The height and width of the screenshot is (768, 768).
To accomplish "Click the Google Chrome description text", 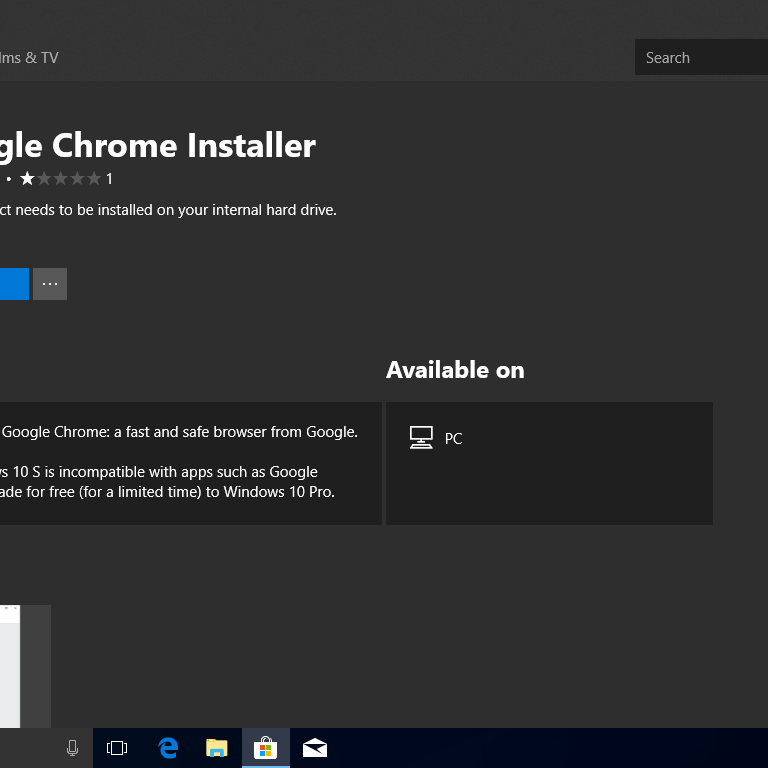I will [x=180, y=432].
